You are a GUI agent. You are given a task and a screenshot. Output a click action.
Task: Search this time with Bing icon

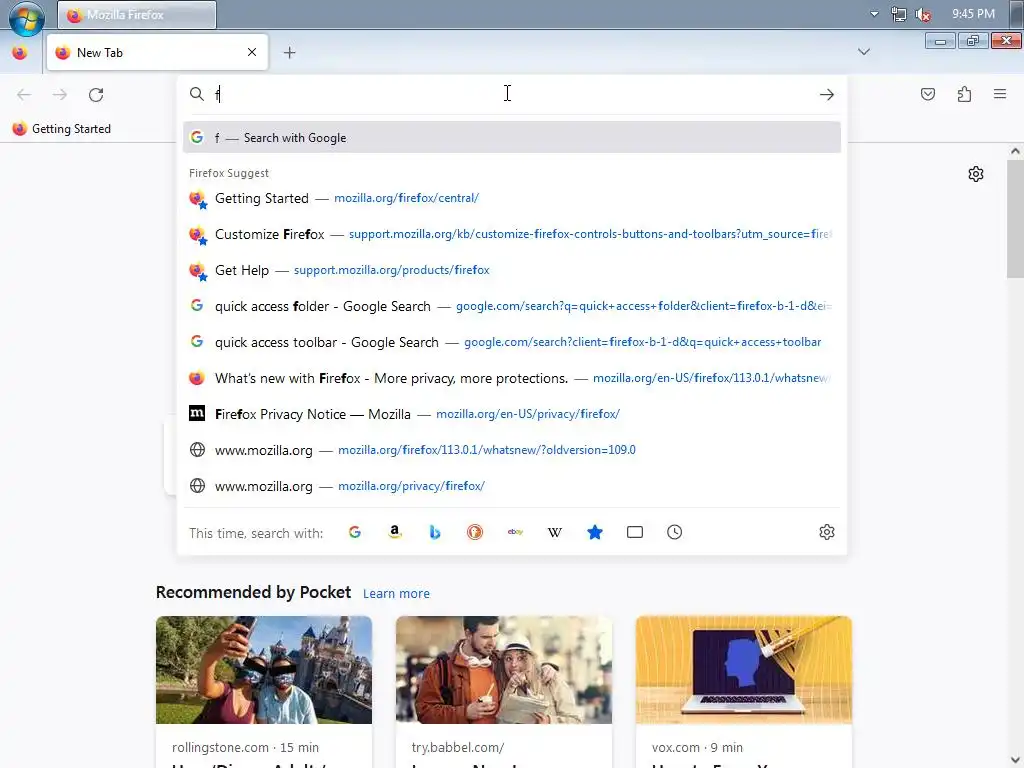435,532
